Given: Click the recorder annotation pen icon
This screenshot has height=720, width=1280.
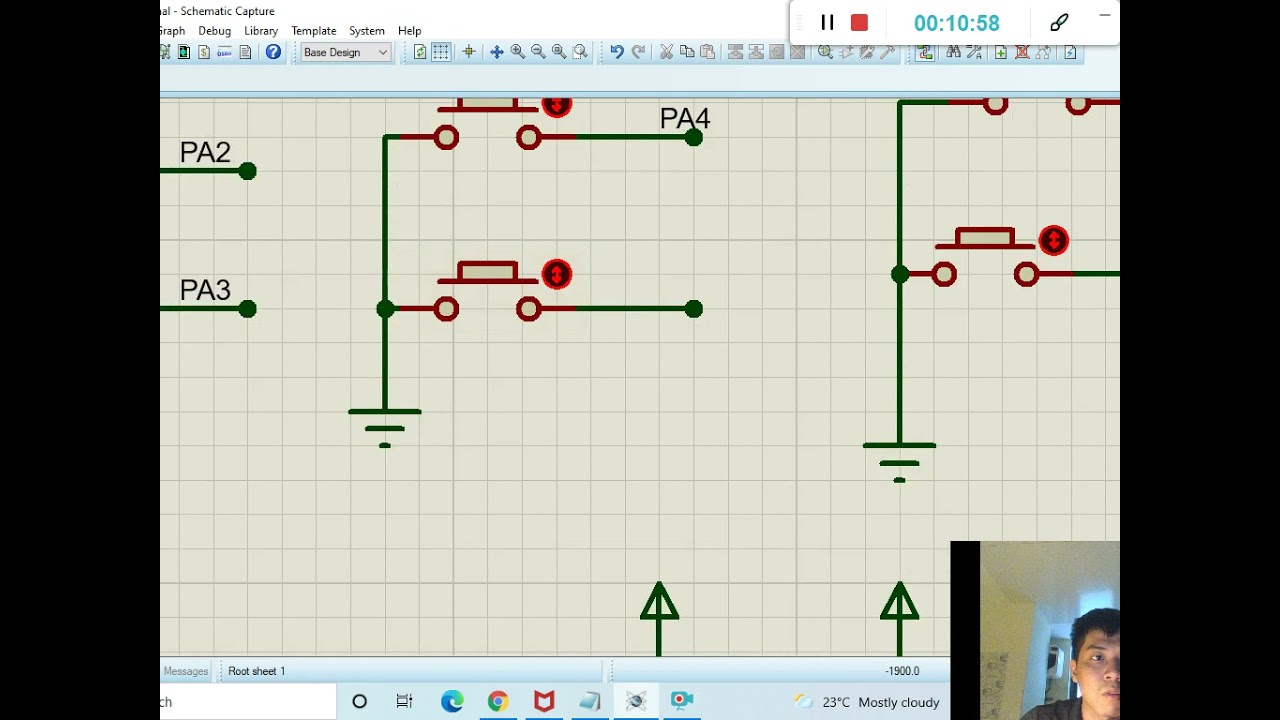Looking at the screenshot, I should [x=1059, y=22].
